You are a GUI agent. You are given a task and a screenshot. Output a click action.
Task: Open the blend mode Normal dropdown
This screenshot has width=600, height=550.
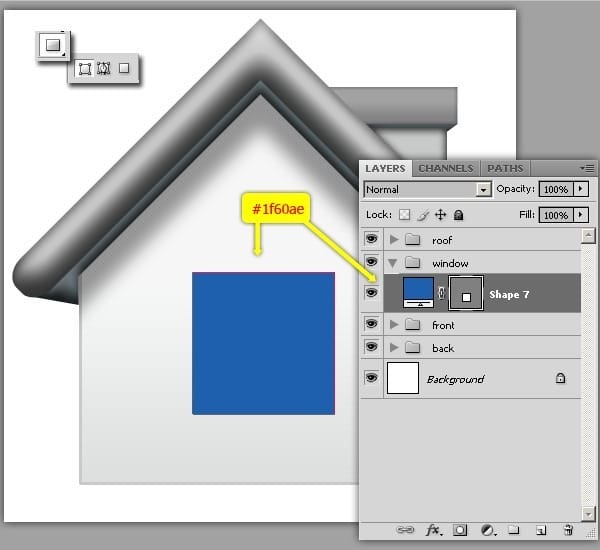pos(427,189)
